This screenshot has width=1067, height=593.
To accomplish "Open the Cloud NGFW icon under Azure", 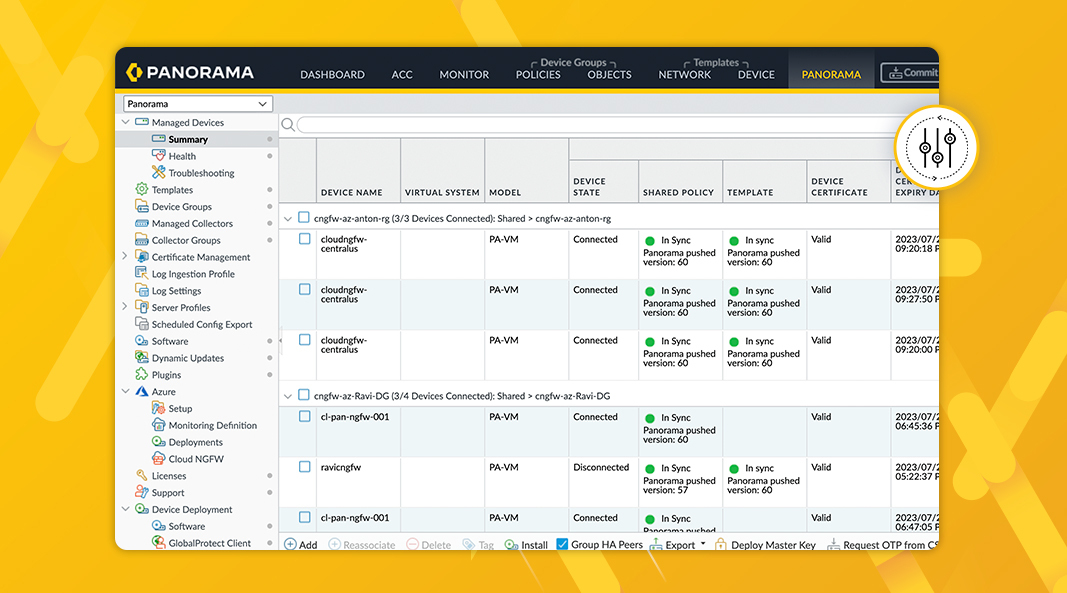I will click(x=158, y=459).
